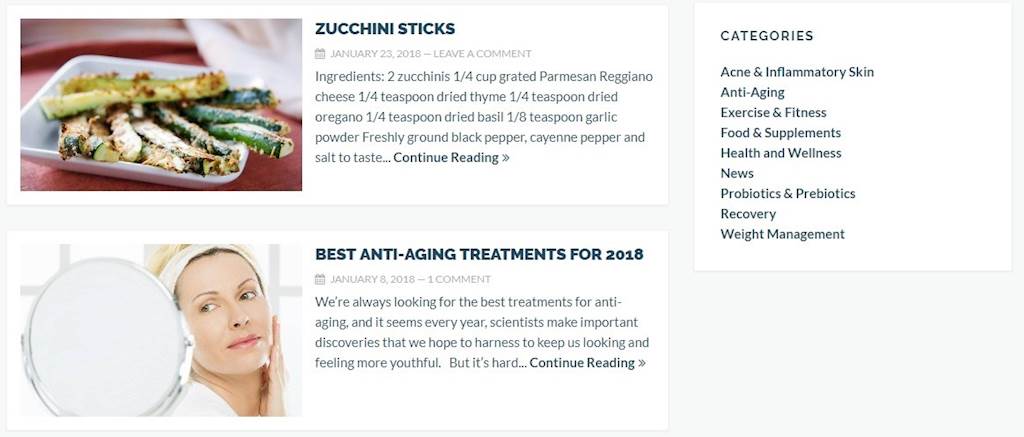View the Weight Management category
1024x437 pixels.
tap(782, 234)
